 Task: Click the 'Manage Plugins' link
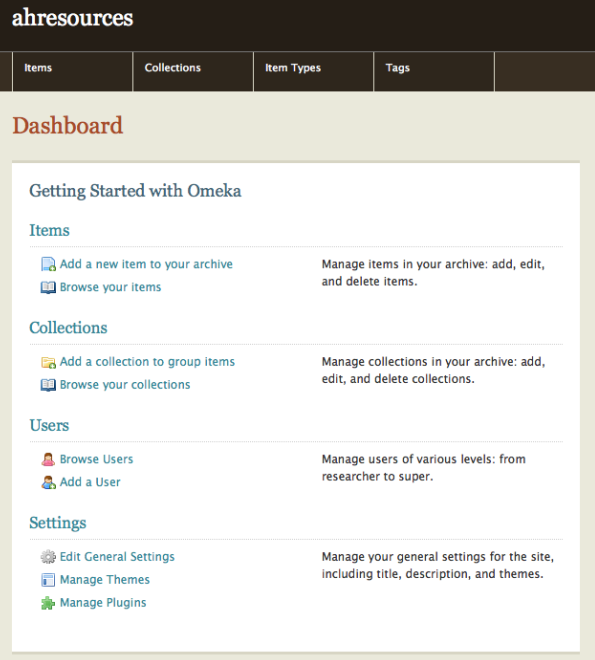click(x=103, y=603)
